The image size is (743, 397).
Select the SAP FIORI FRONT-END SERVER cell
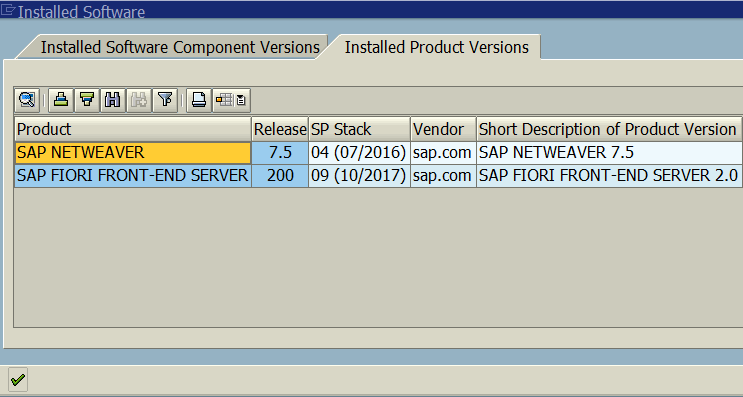pyautogui.click(x=133, y=176)
